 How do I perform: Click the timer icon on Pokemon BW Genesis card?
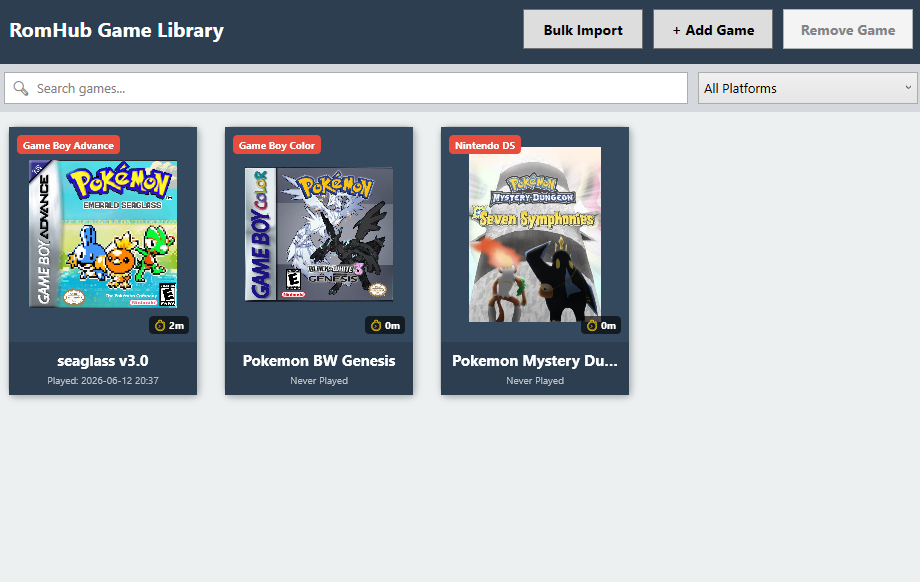pyautogui.click(x=376, y=326)
